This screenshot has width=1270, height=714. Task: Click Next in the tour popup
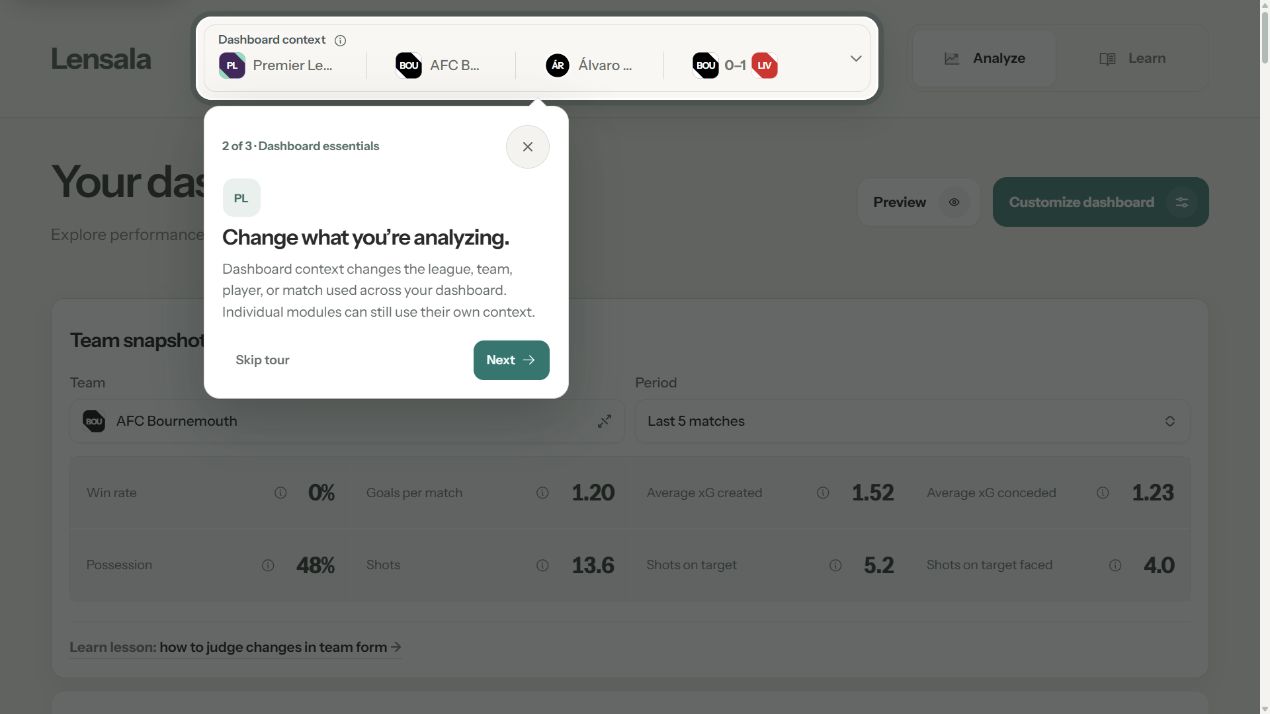511,360
